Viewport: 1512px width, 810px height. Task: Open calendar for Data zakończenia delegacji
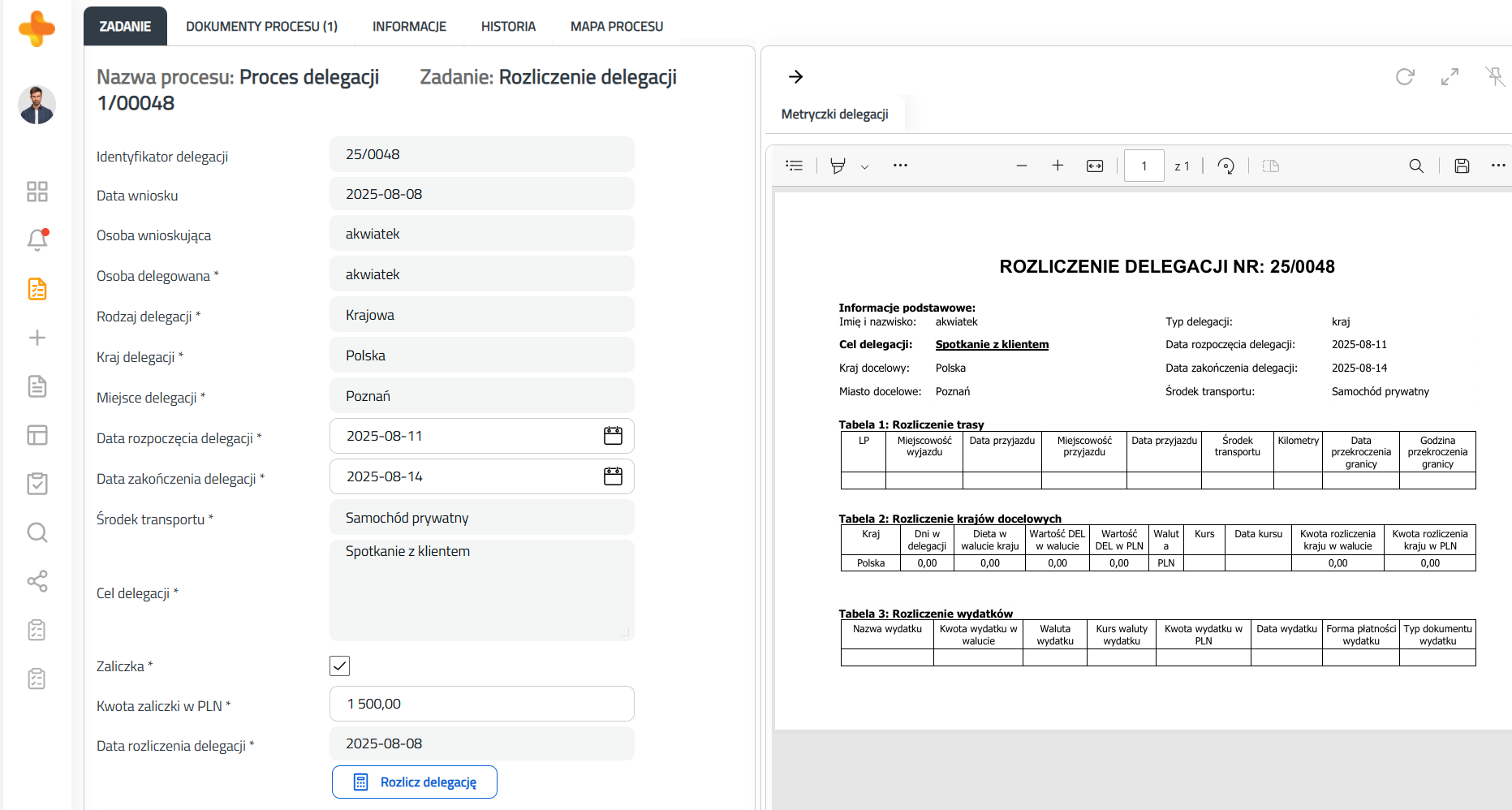pos(613,476)
